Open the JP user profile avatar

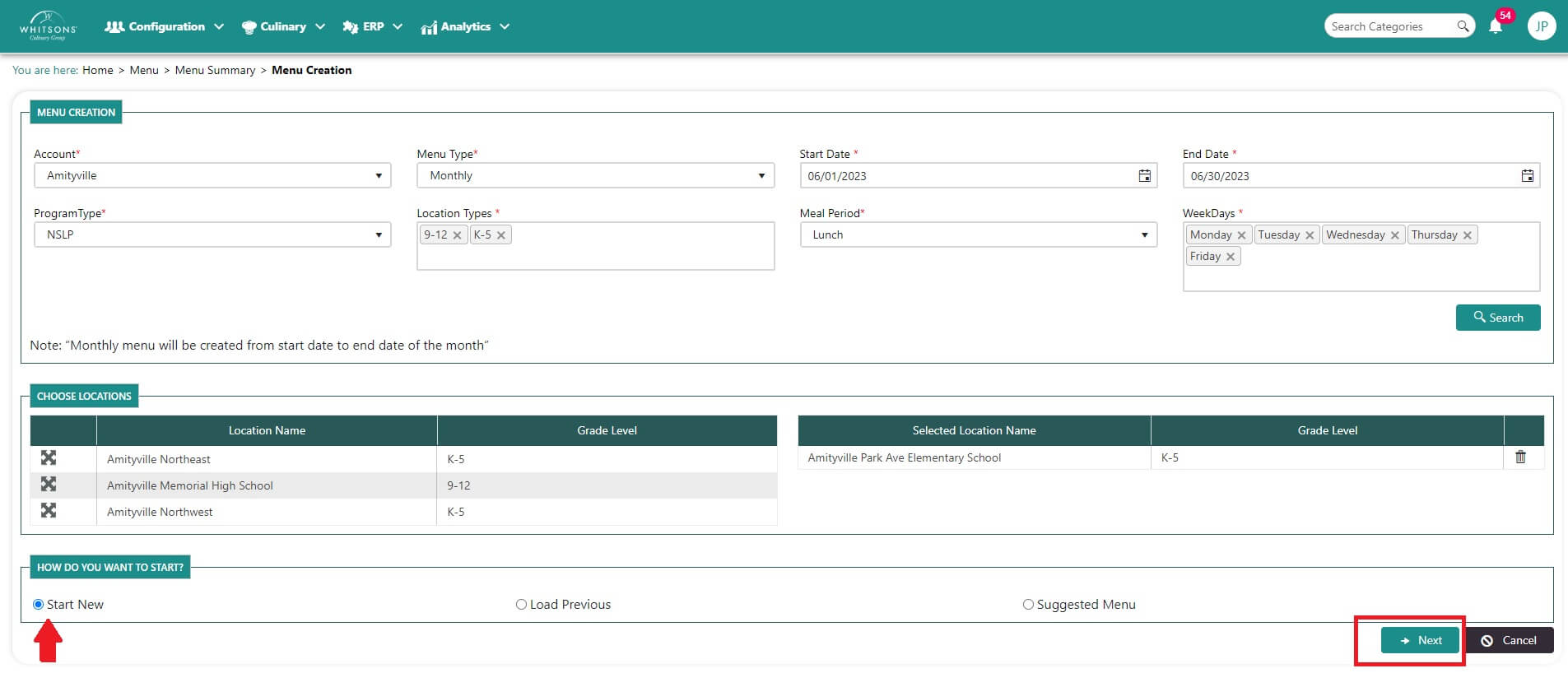[x=1541, y=26]
